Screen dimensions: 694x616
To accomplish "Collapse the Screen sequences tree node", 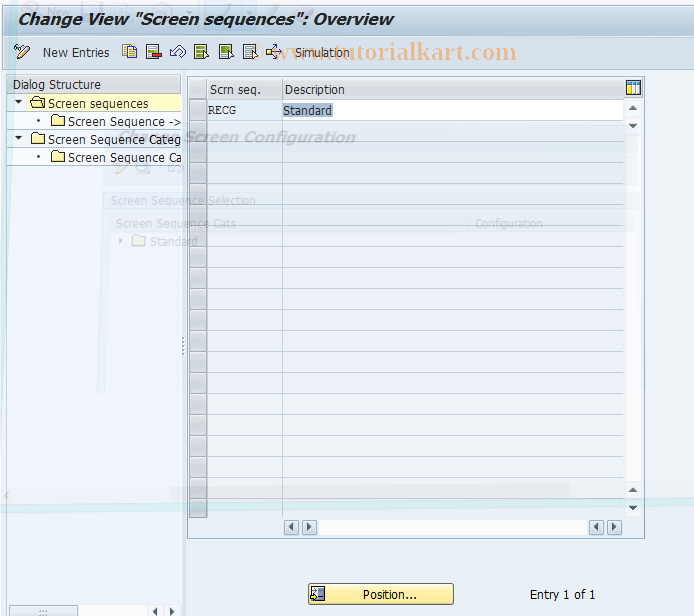I will [19, 102].
